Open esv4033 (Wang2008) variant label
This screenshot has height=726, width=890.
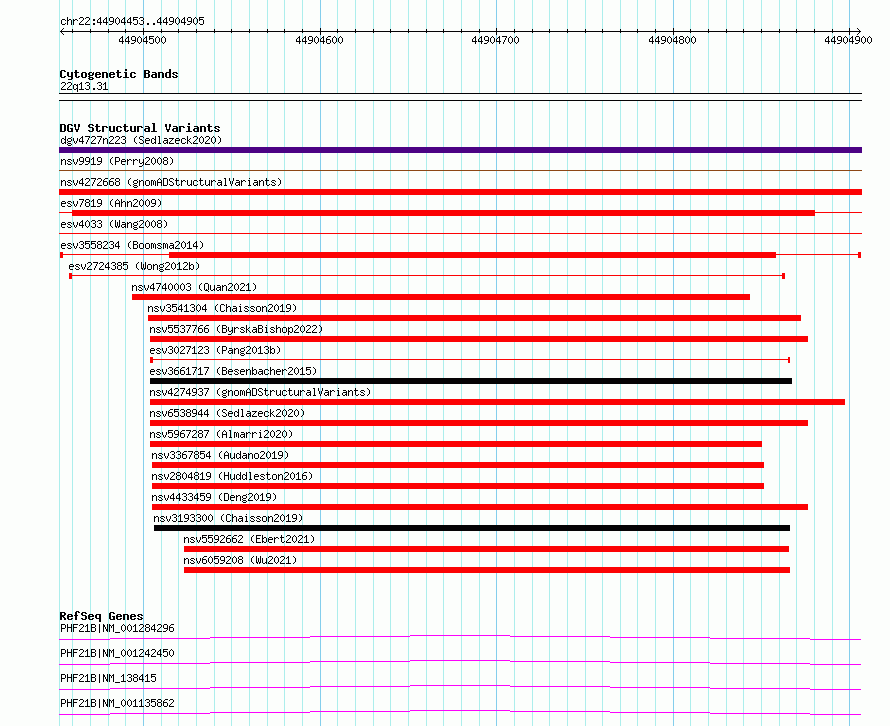[x=114, y=224]
